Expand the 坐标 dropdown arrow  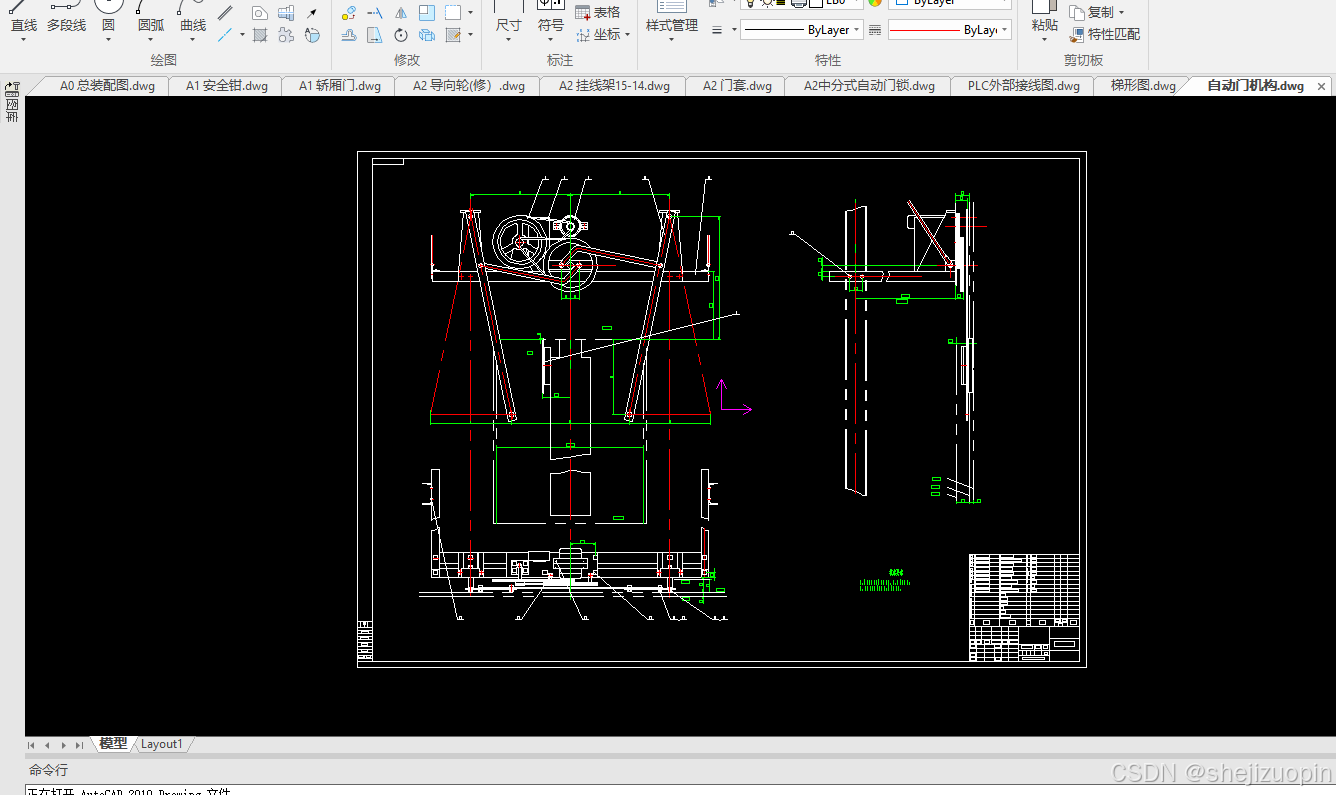tap(627, 35)
